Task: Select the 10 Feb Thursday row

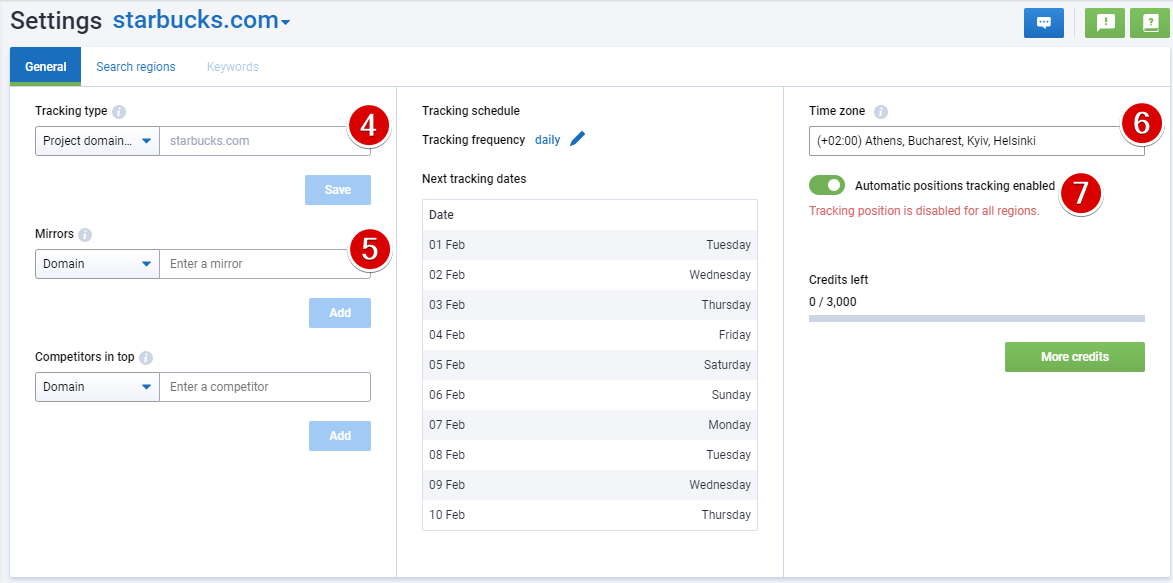Action: pos(589,514)
